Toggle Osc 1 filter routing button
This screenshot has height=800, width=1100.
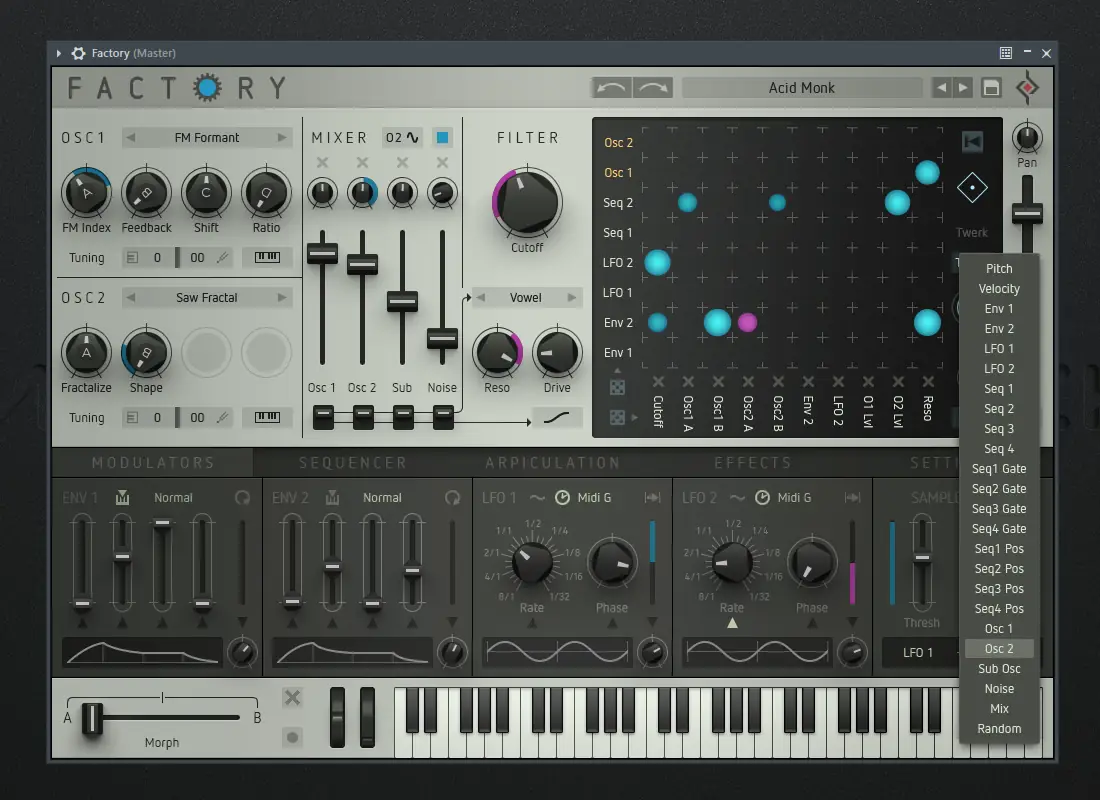(x=323, y=418)
